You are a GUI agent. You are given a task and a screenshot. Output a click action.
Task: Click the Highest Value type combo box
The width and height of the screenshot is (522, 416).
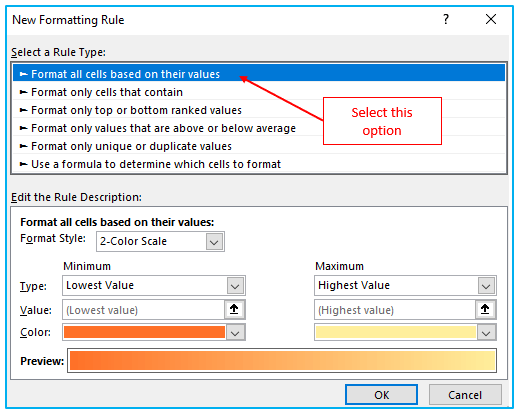tap(405, 286)
